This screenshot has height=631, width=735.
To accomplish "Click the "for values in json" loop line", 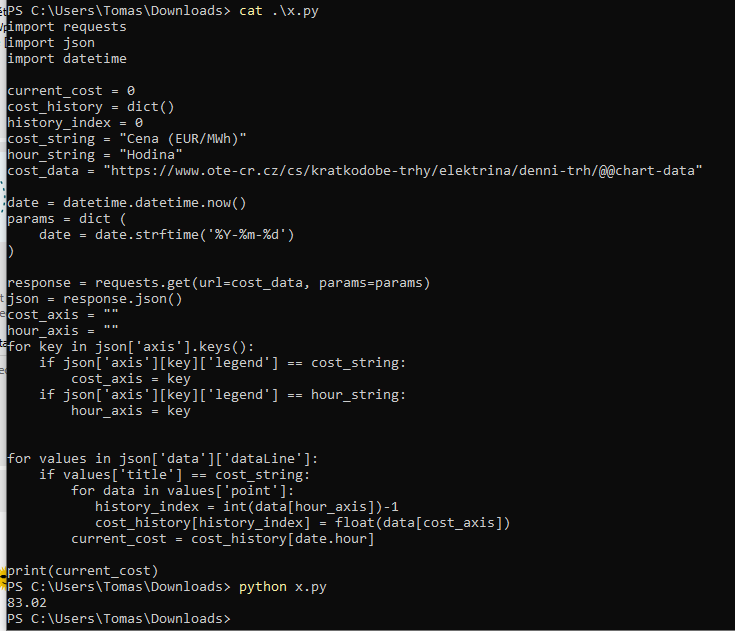I will click(x=163, y=459).
